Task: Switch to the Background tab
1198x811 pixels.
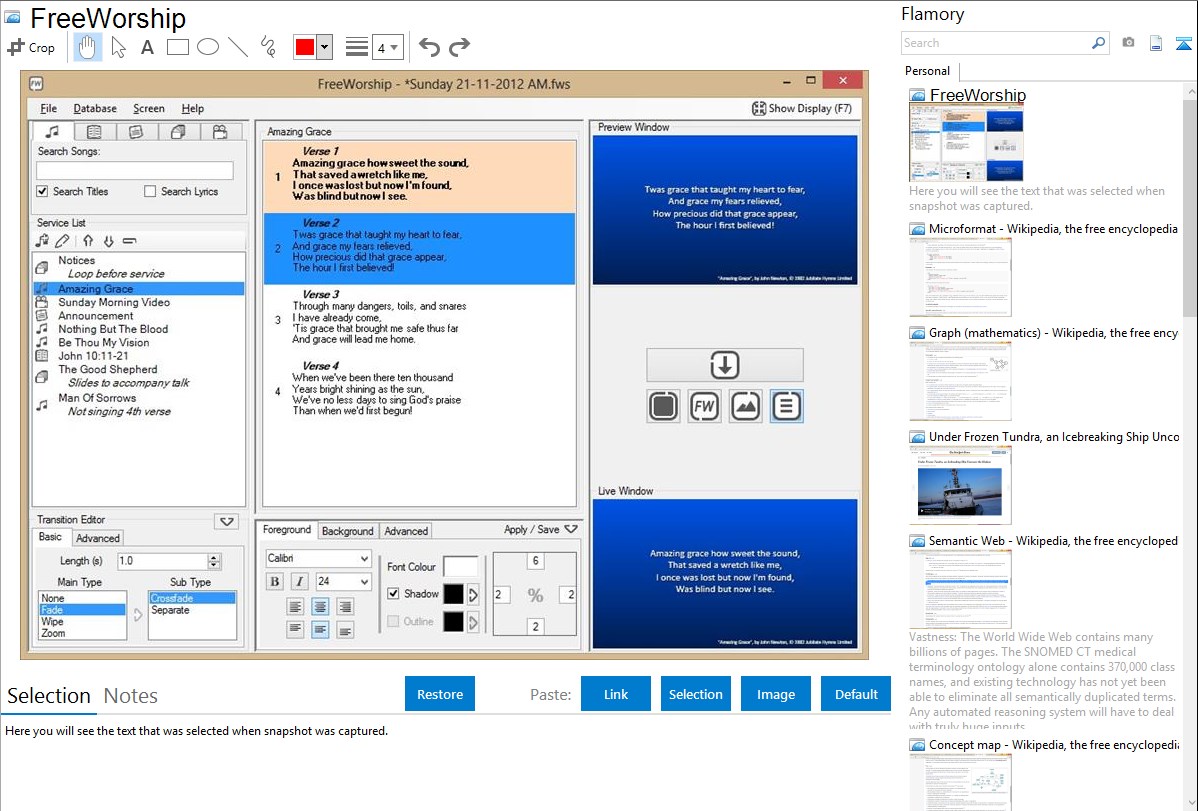Action: [348, 531]
